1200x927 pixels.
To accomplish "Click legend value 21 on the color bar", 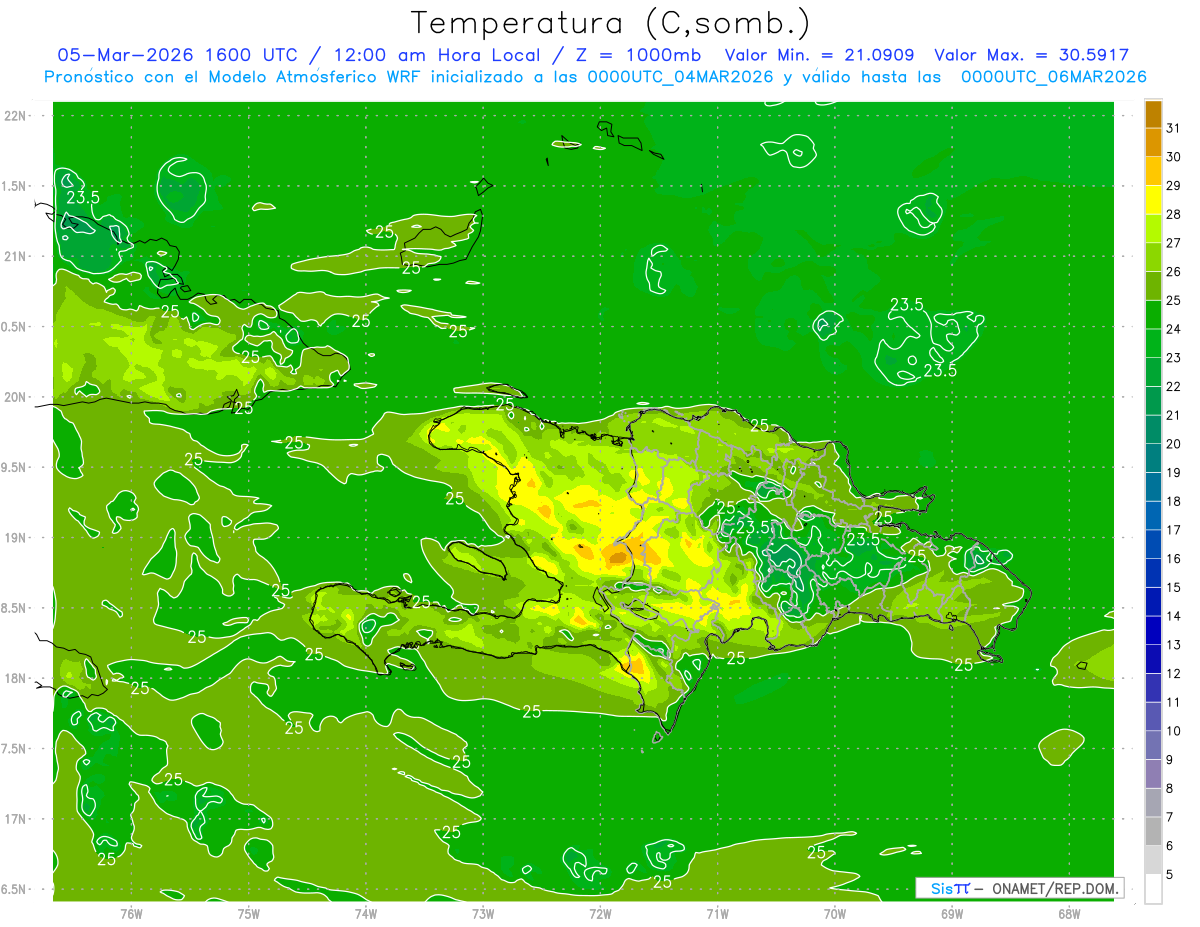I will point(1174,415).
